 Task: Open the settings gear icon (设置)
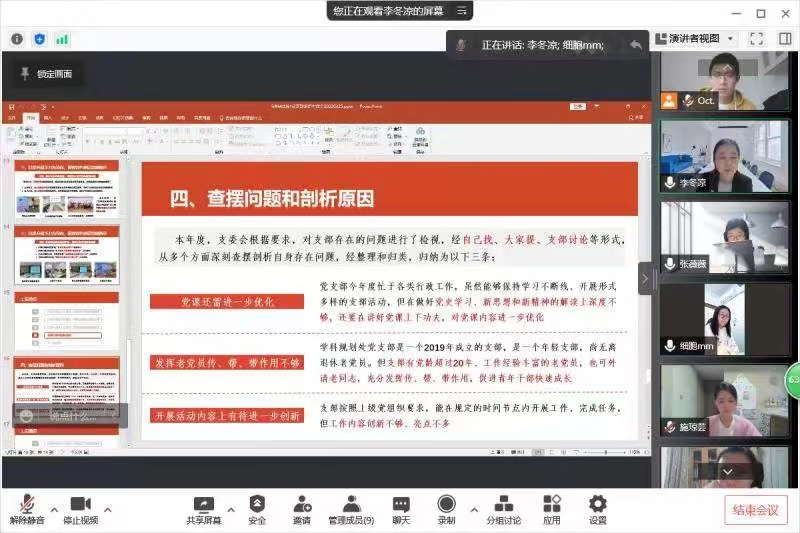coord(598,505)
